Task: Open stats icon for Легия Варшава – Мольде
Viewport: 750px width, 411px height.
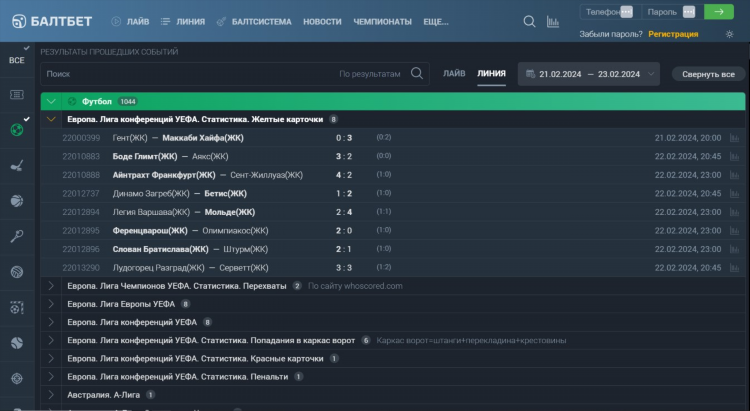Action: click(734, 212)
